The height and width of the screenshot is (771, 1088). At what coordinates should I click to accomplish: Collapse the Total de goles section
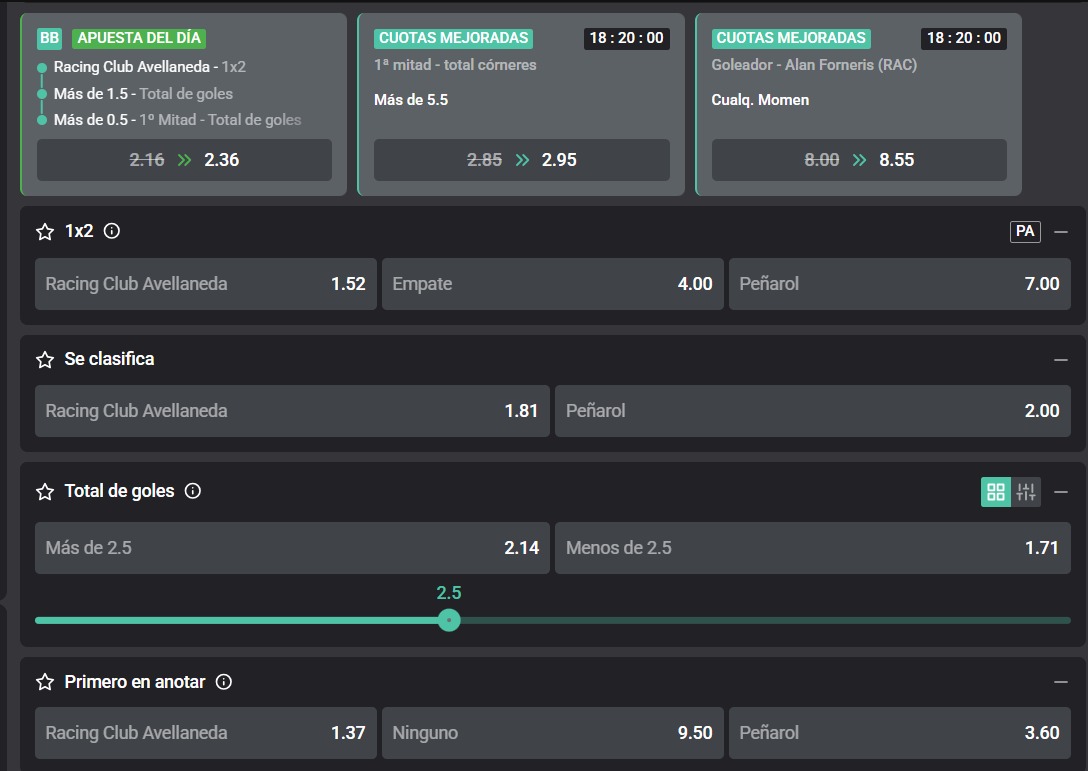(x=1060, y=492)
